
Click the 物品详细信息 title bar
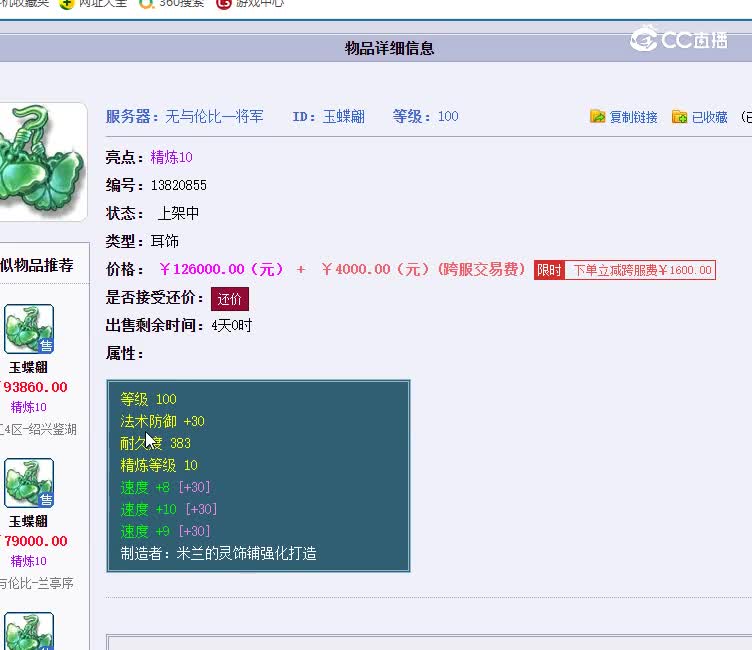pyautogui.click(x=376, y=48)
